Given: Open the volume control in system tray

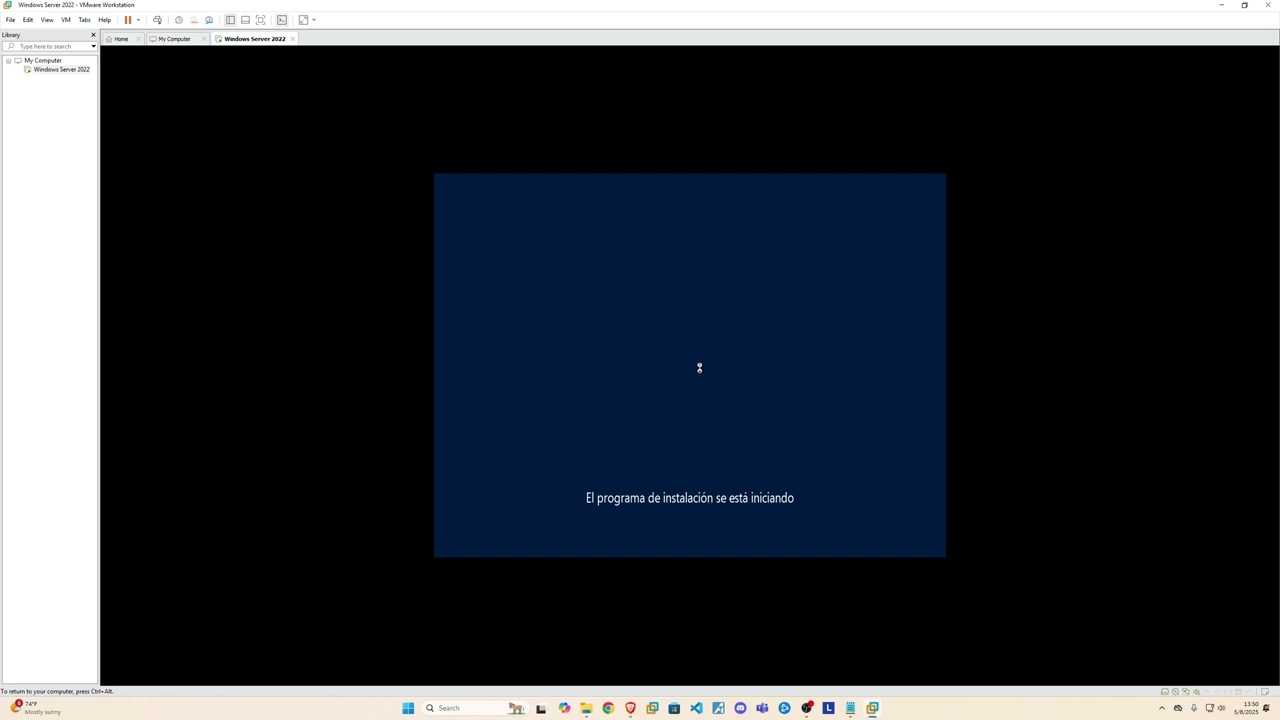Looking at the screenshot, I should tap(1221, 708).
